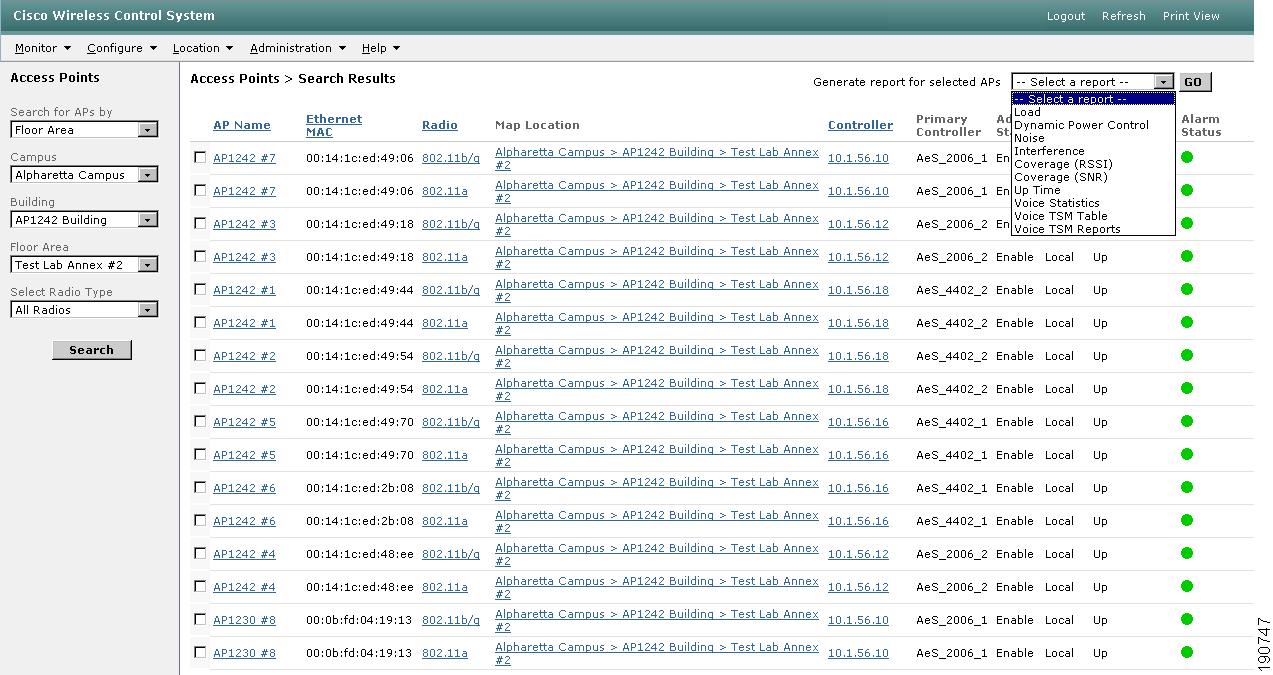Click the green alarm indicator for AP1242 #5 802.11b/g
The image size is (1273, 675).
tap(1187, 421)
